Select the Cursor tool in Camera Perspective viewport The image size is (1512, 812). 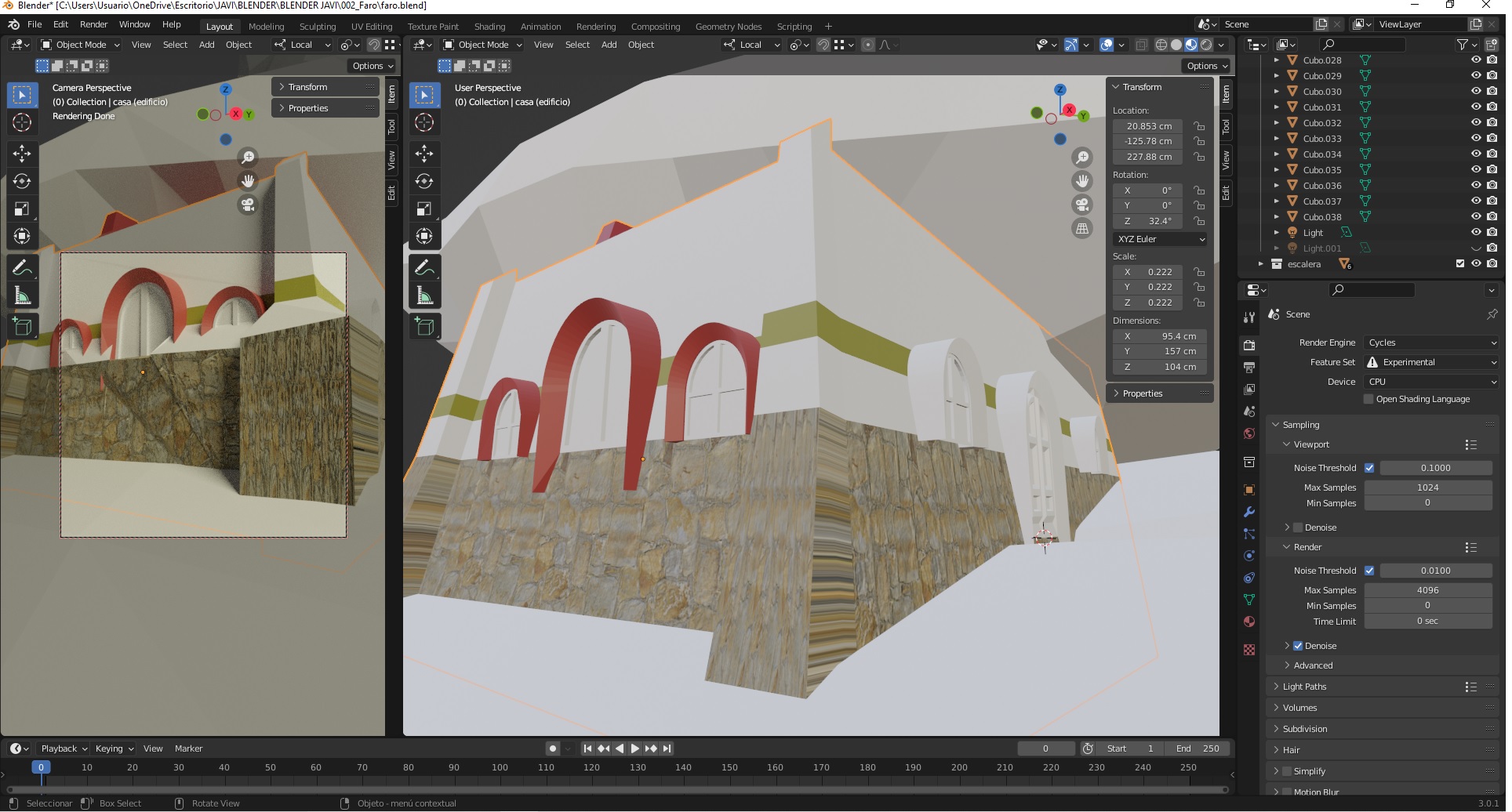(22, 122)
